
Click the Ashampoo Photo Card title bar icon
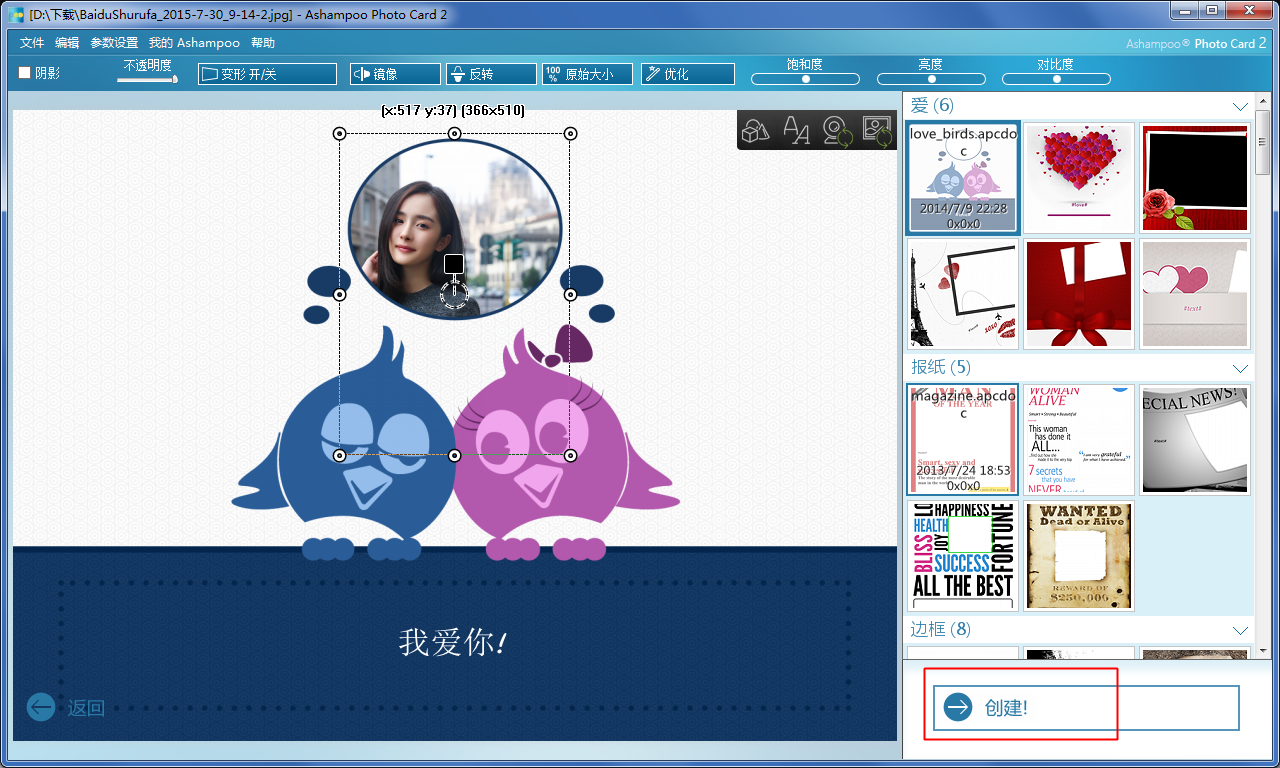pos(17,15)
